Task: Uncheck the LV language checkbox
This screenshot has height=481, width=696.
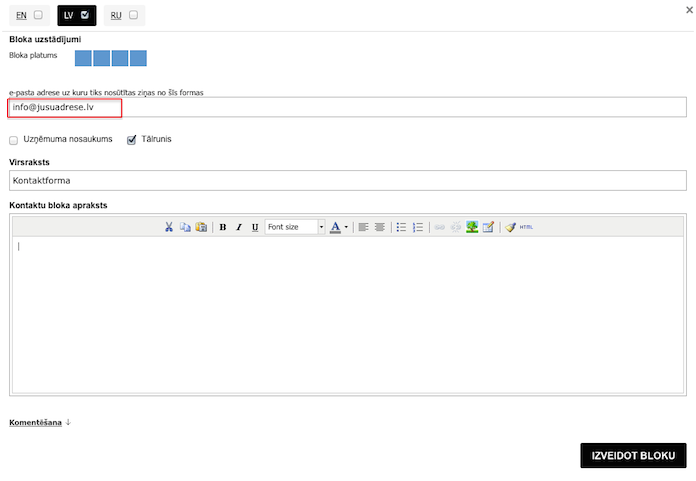Action: pyautogui.click(x=85, y=15)
